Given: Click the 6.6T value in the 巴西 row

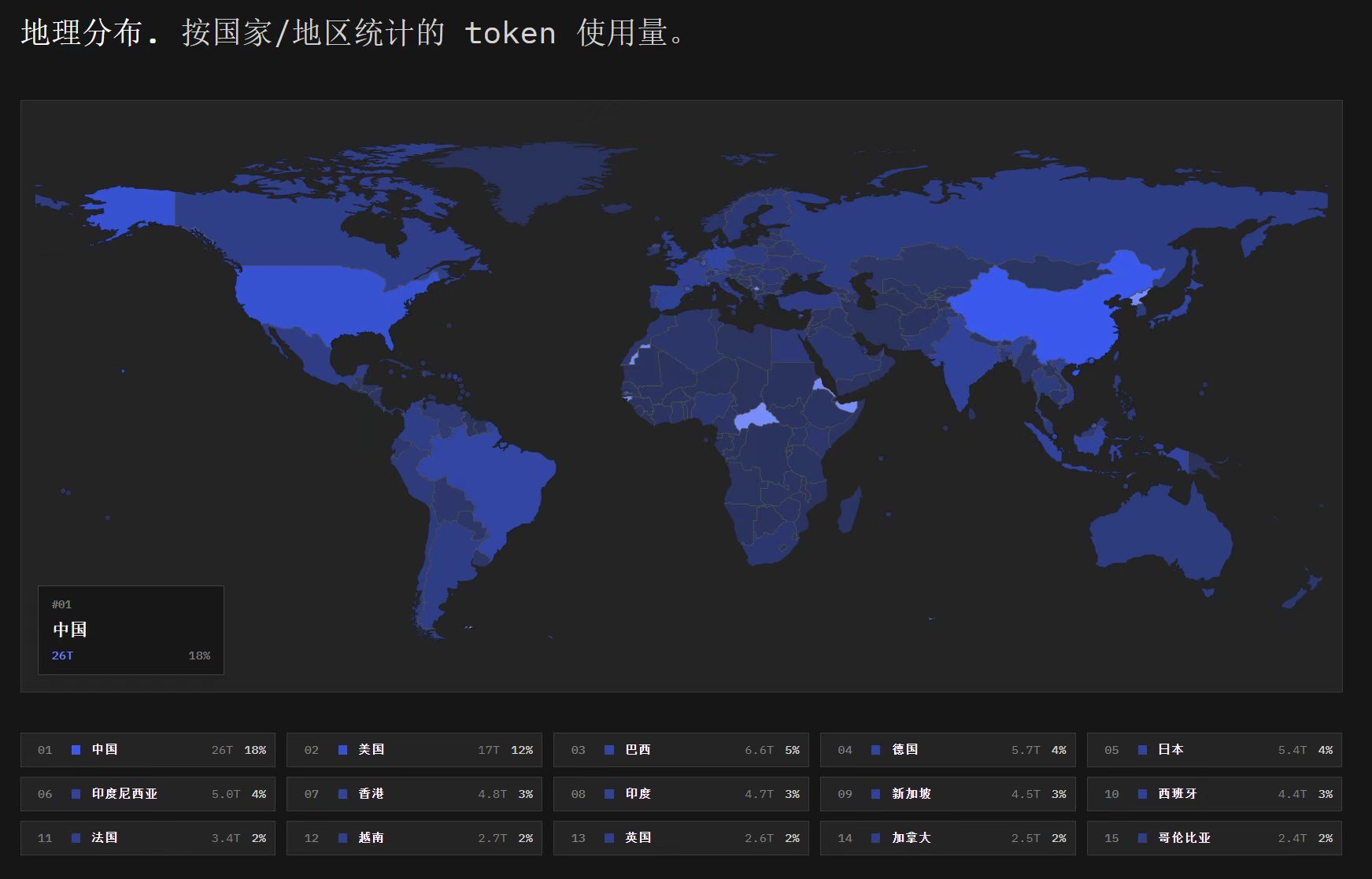Looking at the screenshot, I should click(759, 750).
